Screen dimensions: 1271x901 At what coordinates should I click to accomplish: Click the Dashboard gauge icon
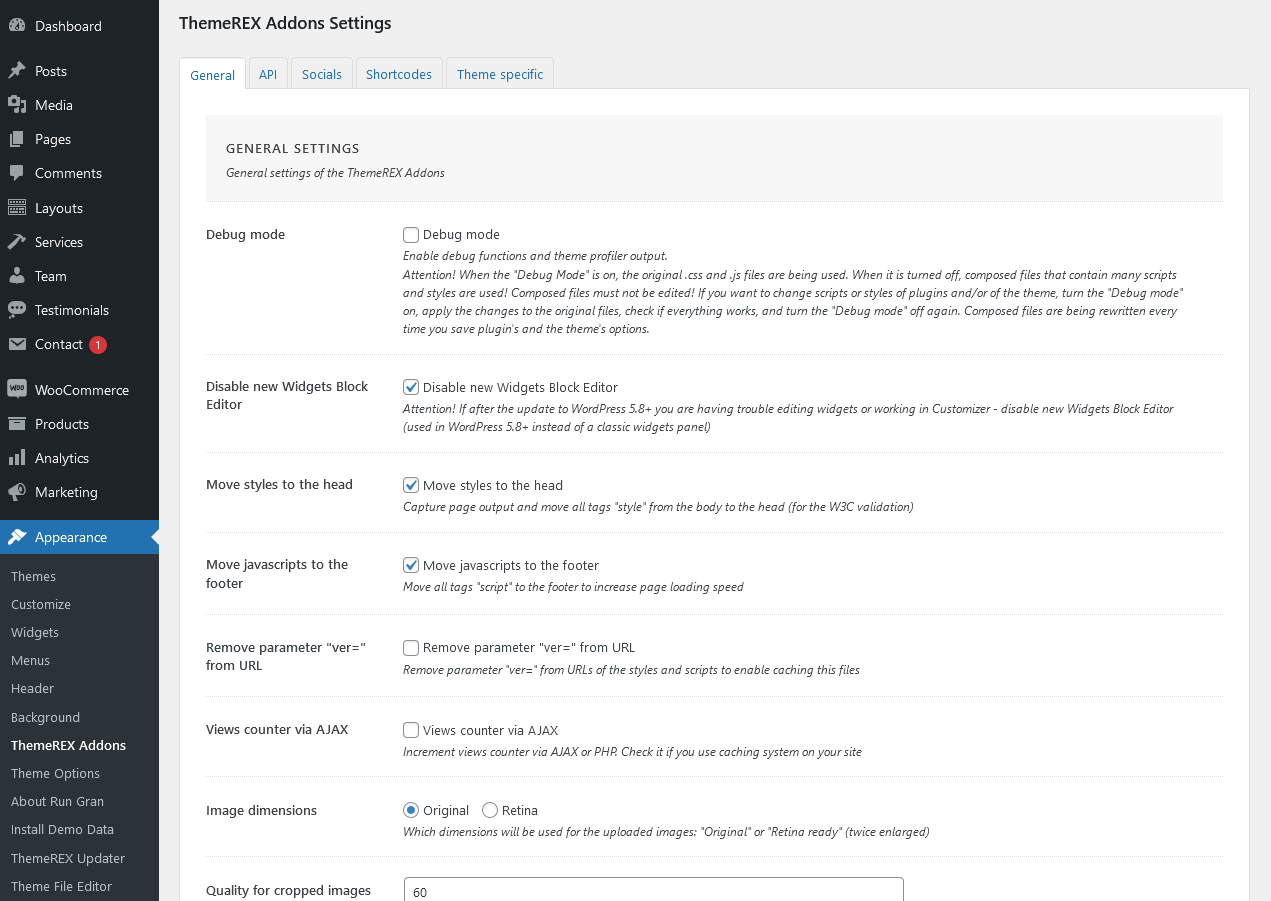[x=17, y=26]
